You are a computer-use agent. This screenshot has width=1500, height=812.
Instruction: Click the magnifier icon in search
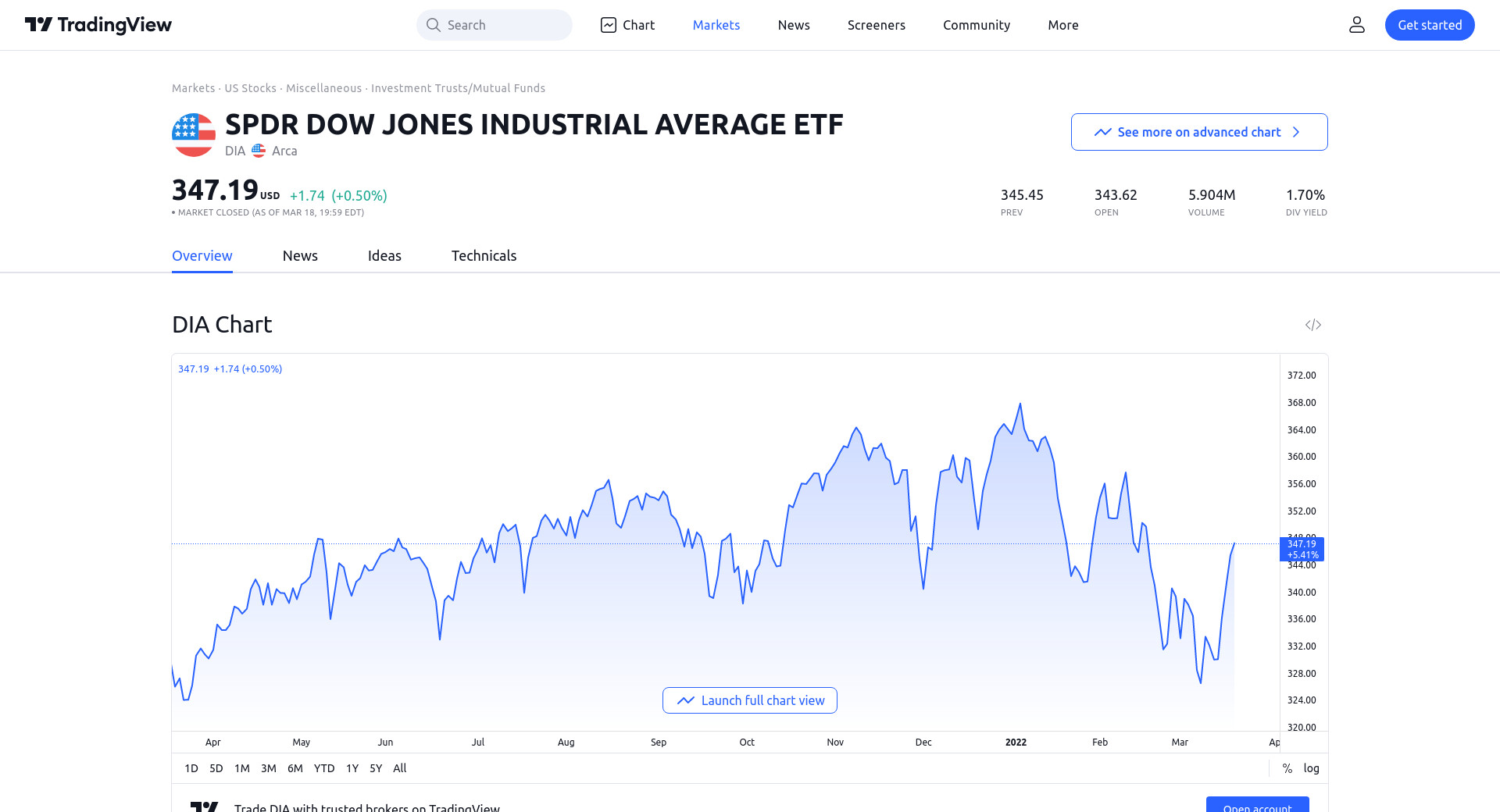point(434,25)
